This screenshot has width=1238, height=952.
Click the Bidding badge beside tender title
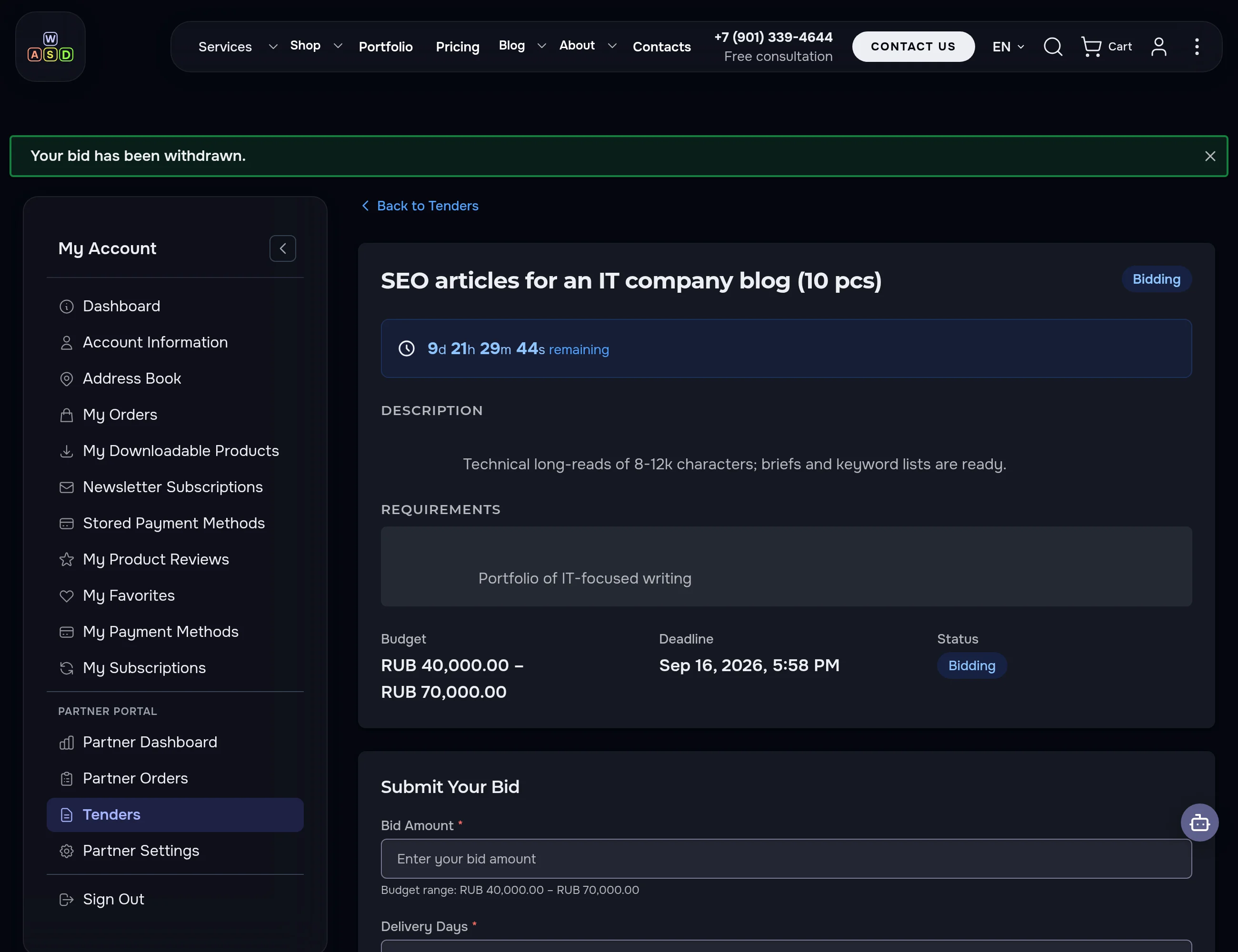[1157, 279]
